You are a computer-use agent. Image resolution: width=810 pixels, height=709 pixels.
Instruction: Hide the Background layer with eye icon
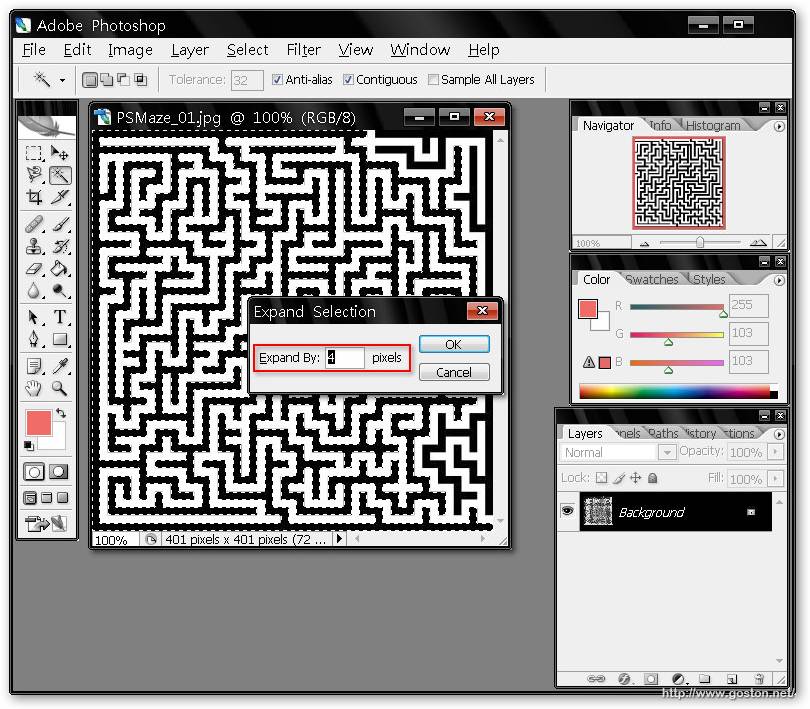(x=567, y=511)
